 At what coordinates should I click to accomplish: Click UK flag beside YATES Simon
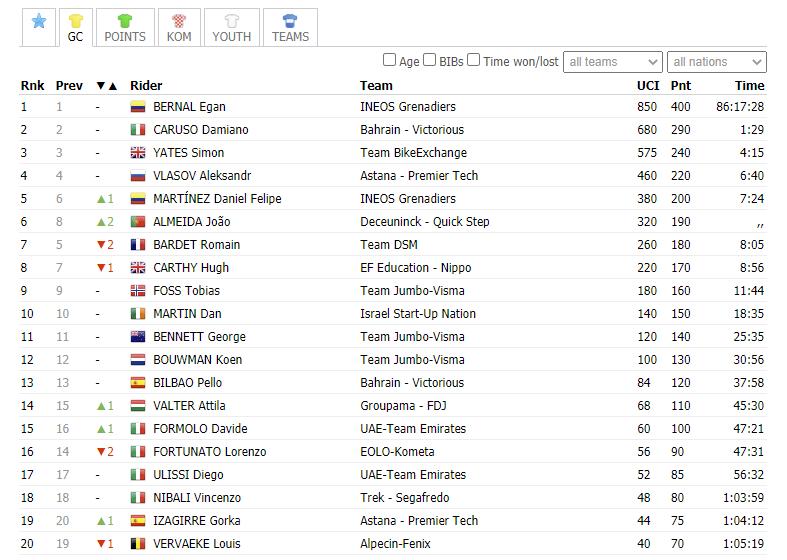pyautogui.click(x=138, y=153)
